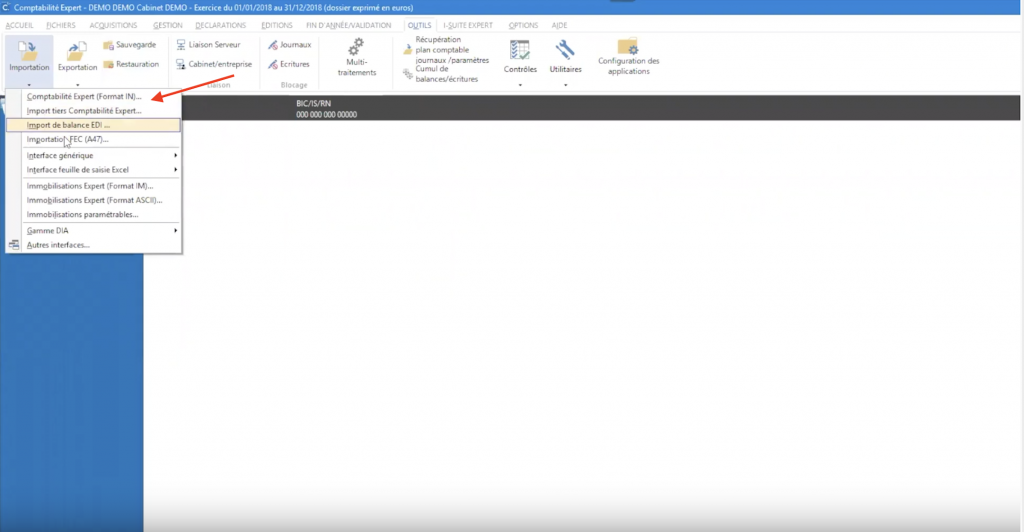The image size is (1024, 532).
Task: Click the BIC/IS/RN header text
Action: point(313,104)
